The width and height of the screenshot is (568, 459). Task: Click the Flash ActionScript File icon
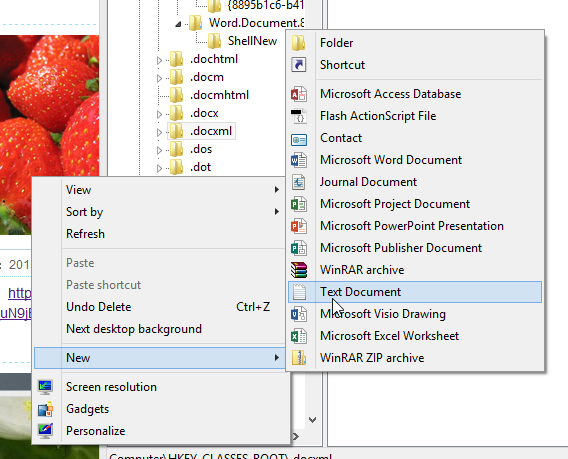pos(299,116)
